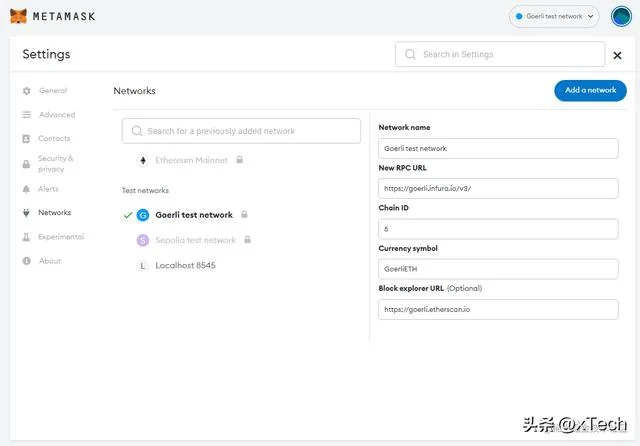Close the Settings page
This screenshot has height=446, width=640.
(617, 55)
